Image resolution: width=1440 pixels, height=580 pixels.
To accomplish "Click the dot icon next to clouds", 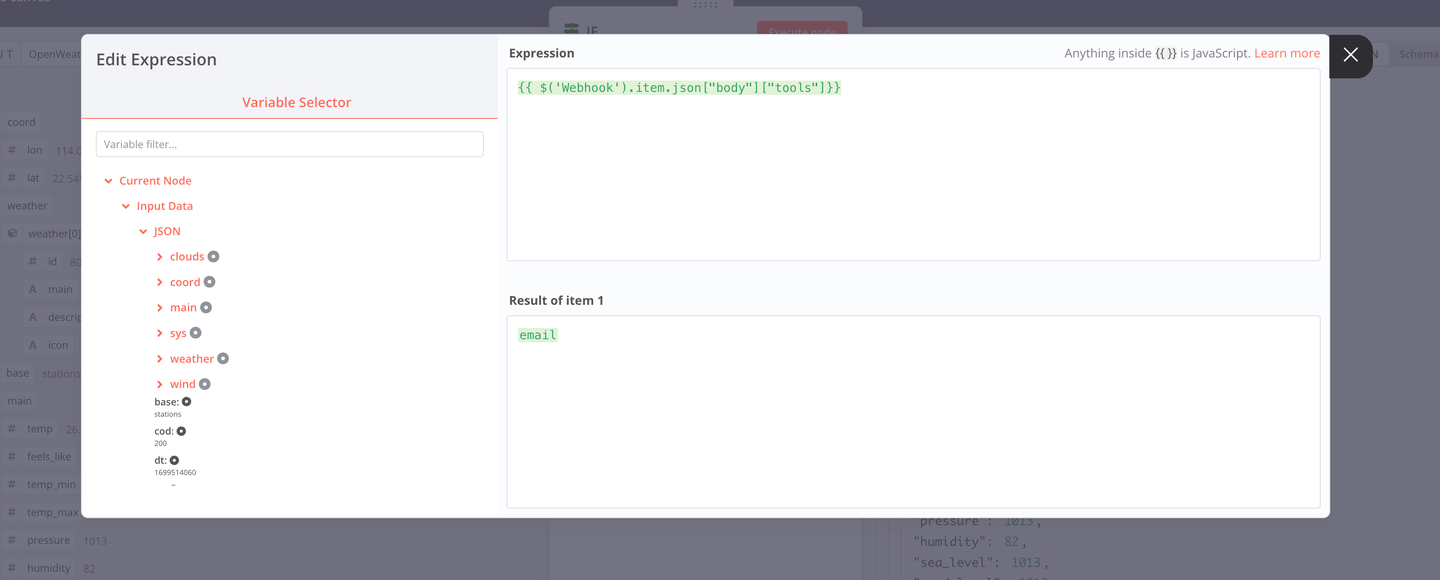I will pos(213,257).
